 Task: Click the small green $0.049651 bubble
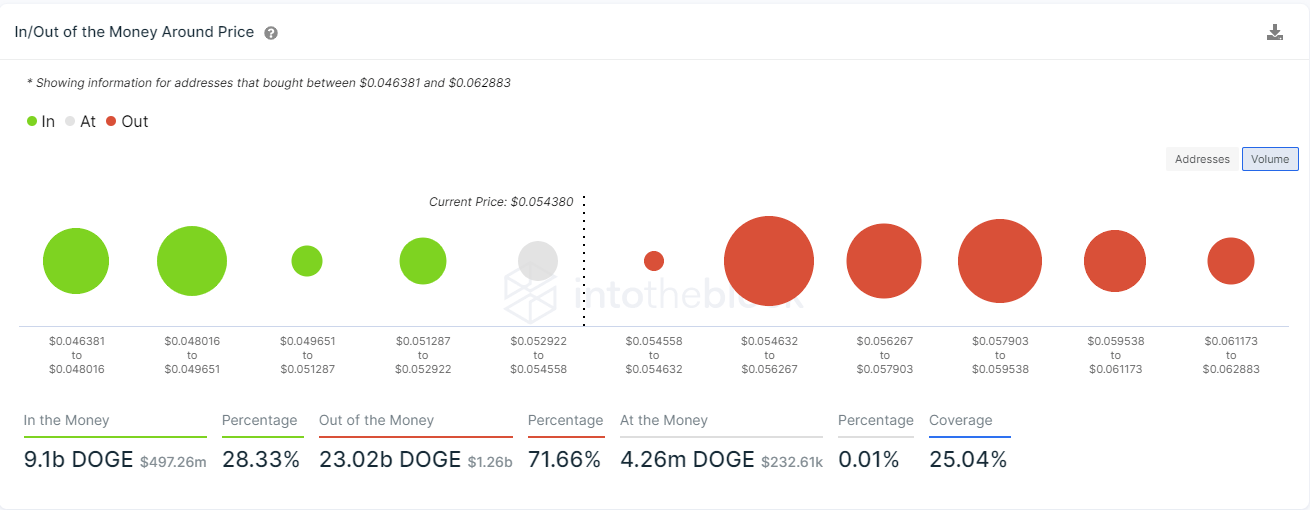click(307, 261)
